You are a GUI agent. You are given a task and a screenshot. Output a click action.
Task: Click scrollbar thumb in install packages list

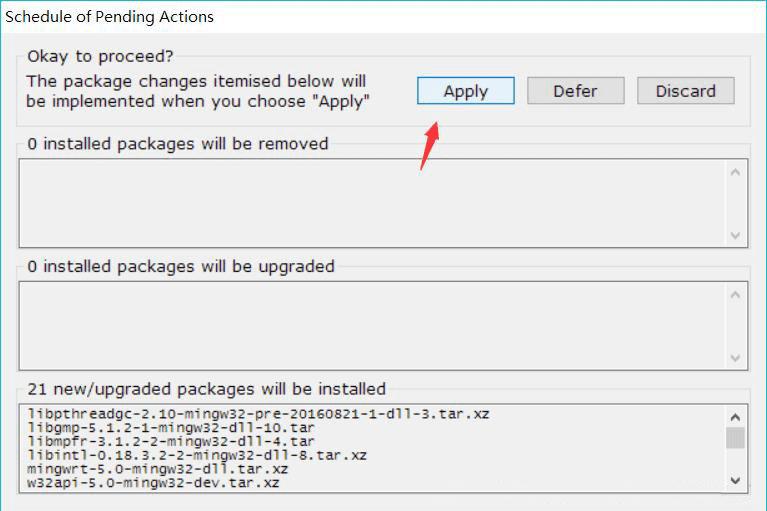coord(735,438)
